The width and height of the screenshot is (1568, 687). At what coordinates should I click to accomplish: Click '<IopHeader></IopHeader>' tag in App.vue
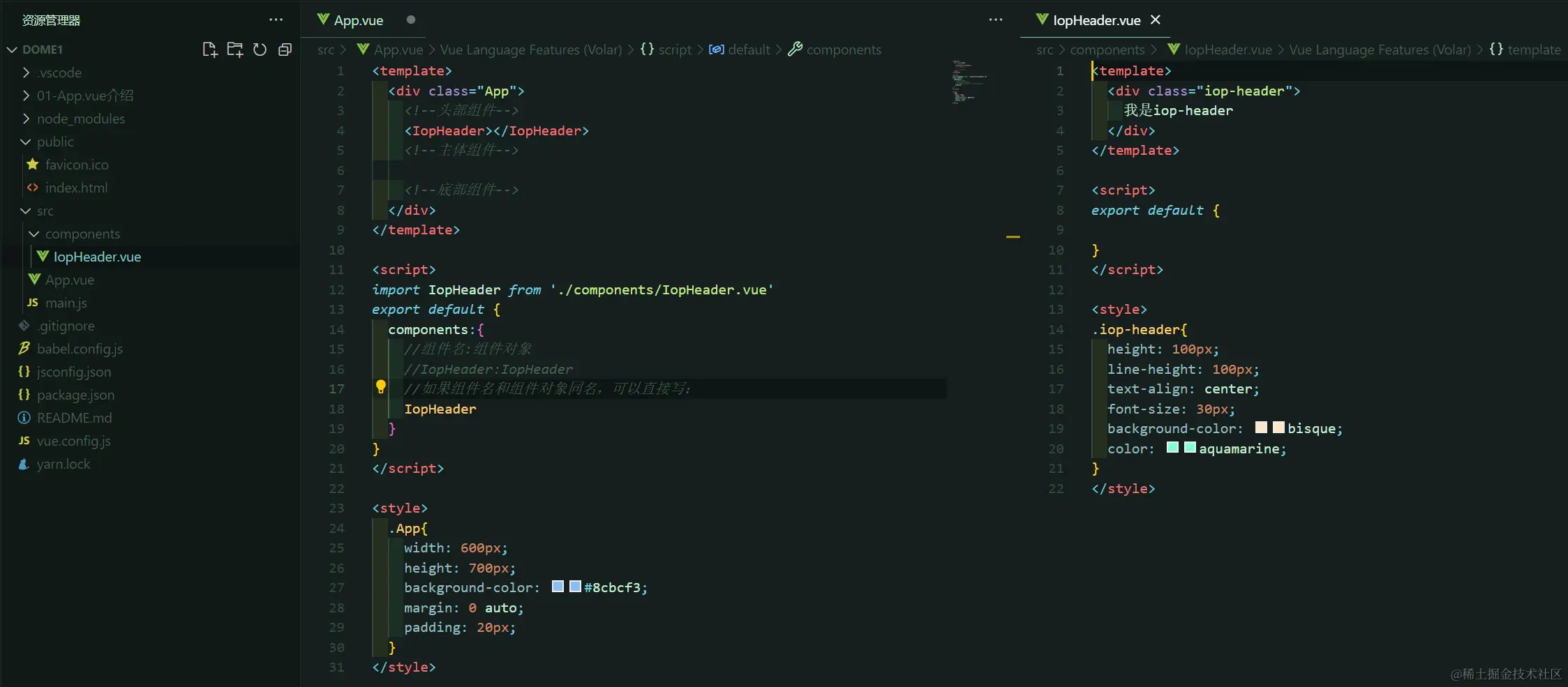(496, 130)
